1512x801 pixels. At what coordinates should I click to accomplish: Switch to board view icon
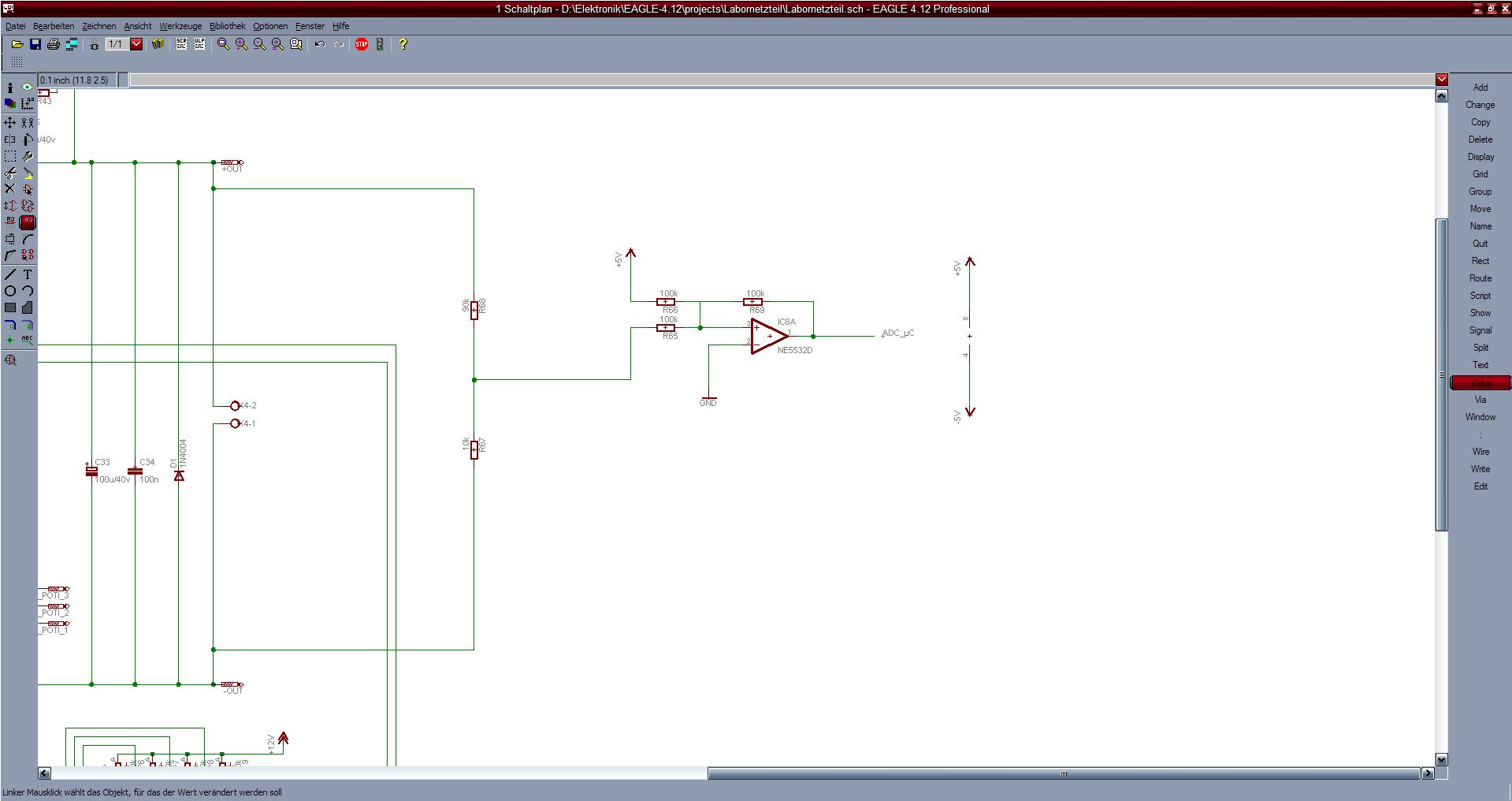click(x=94, y=44)
